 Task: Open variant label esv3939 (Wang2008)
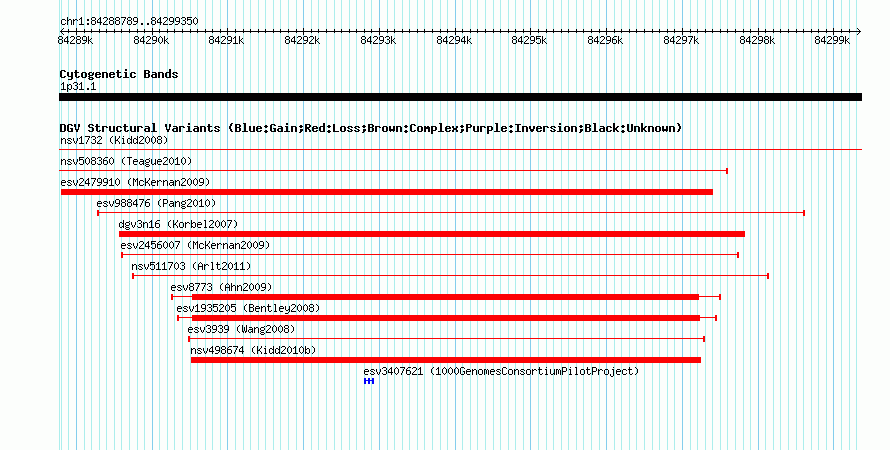[241, 329]
